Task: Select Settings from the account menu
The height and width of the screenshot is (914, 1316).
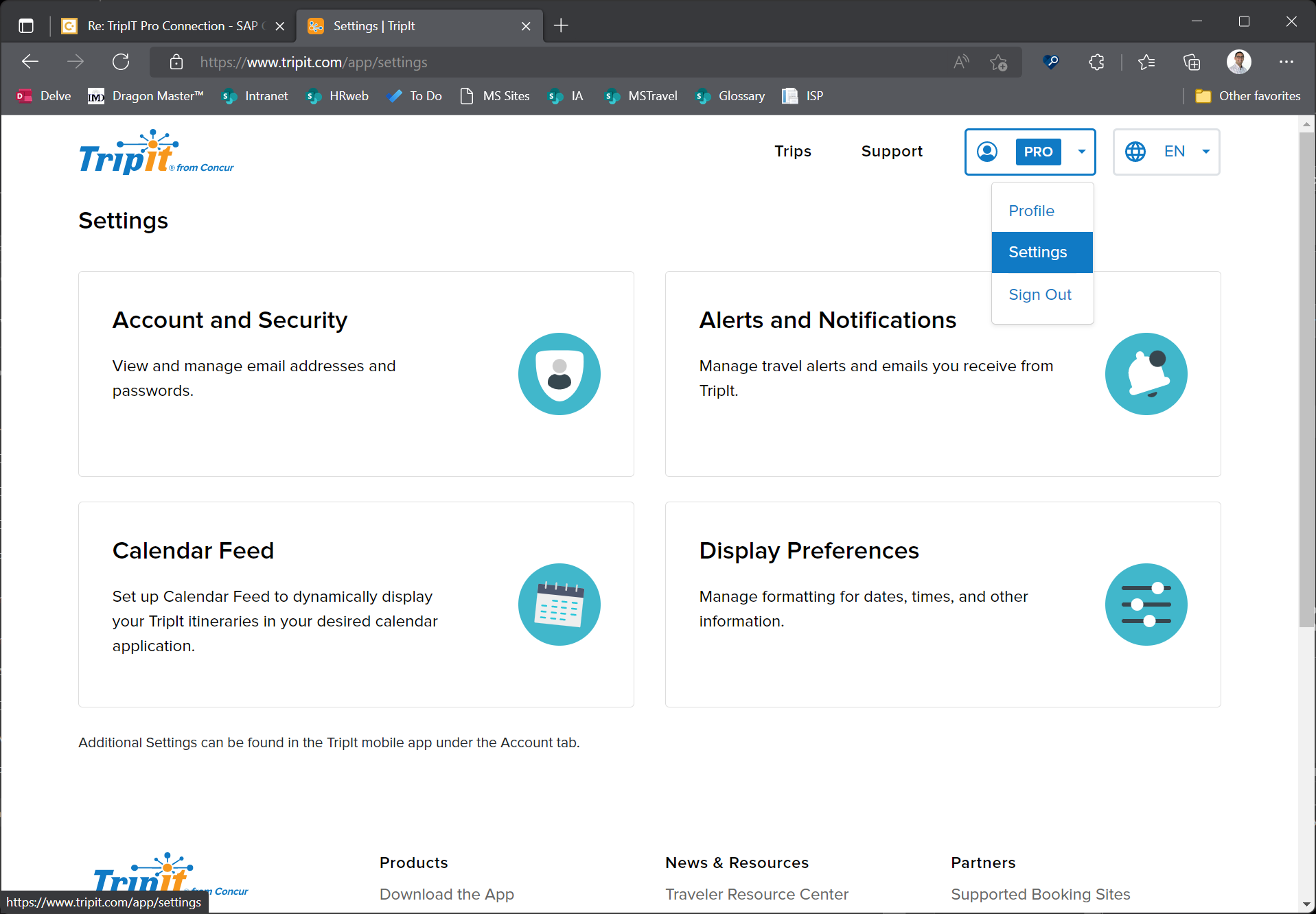Action: [1042, 253]
